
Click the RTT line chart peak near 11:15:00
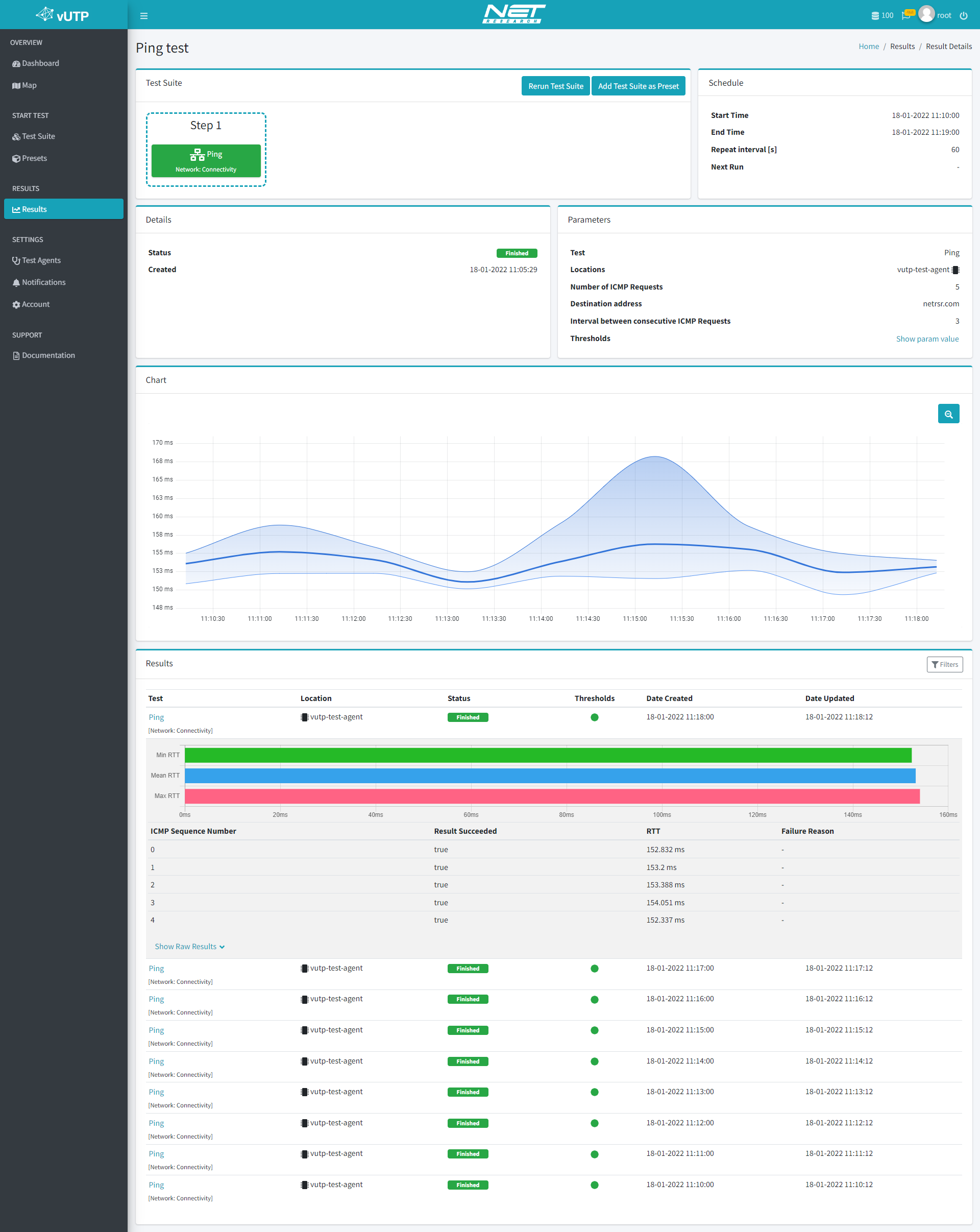[x=654, y=456]
